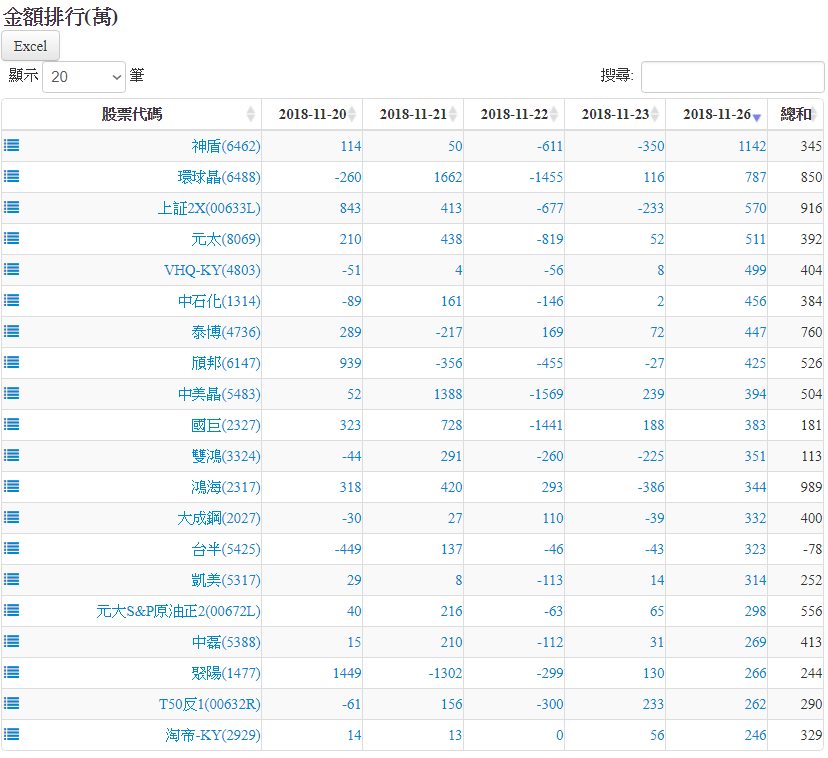Click the Excel export button
828x758 pixels.
coord(31,46)
